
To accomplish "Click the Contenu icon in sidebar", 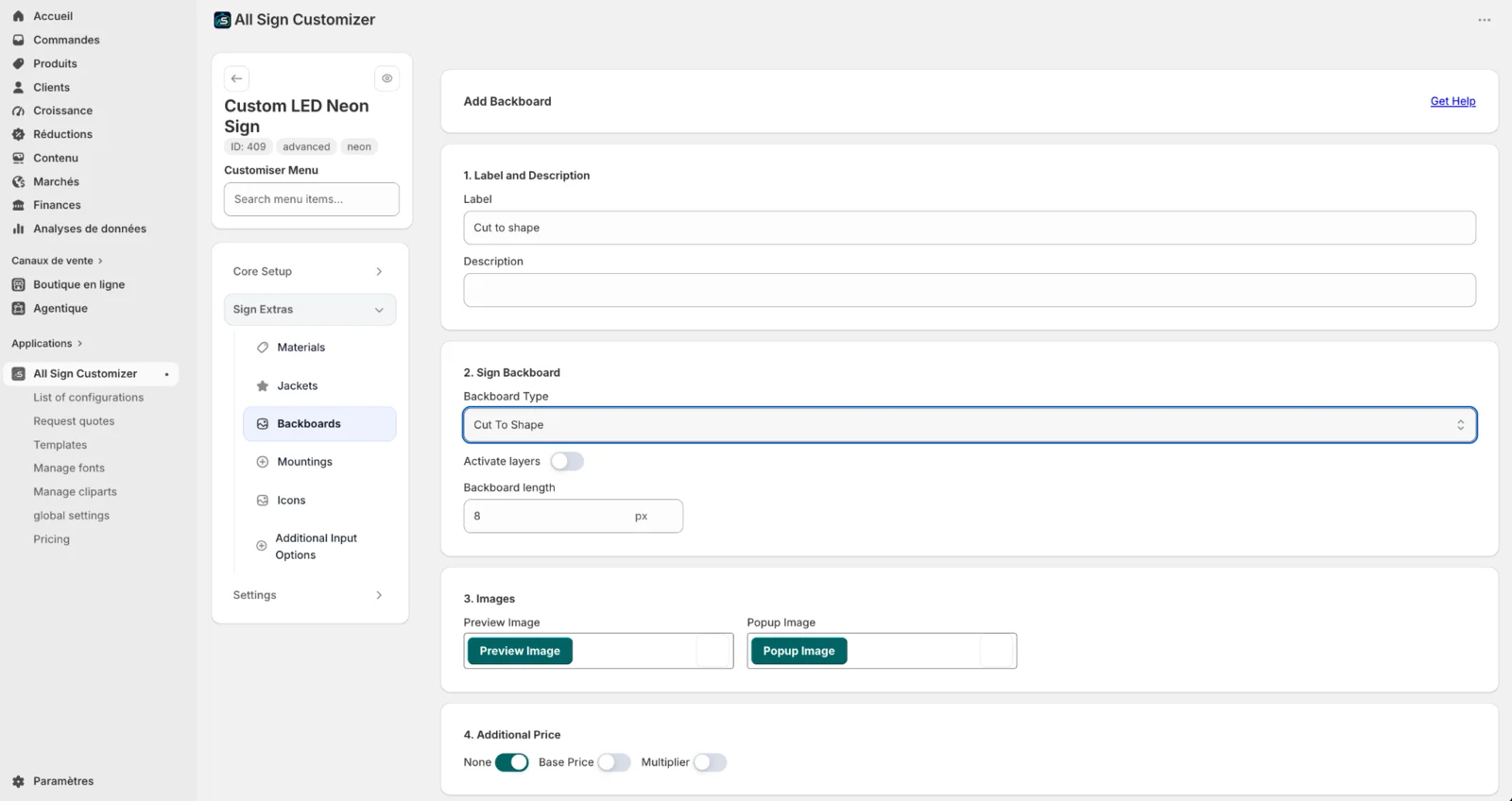I will (x=18, y=158).
